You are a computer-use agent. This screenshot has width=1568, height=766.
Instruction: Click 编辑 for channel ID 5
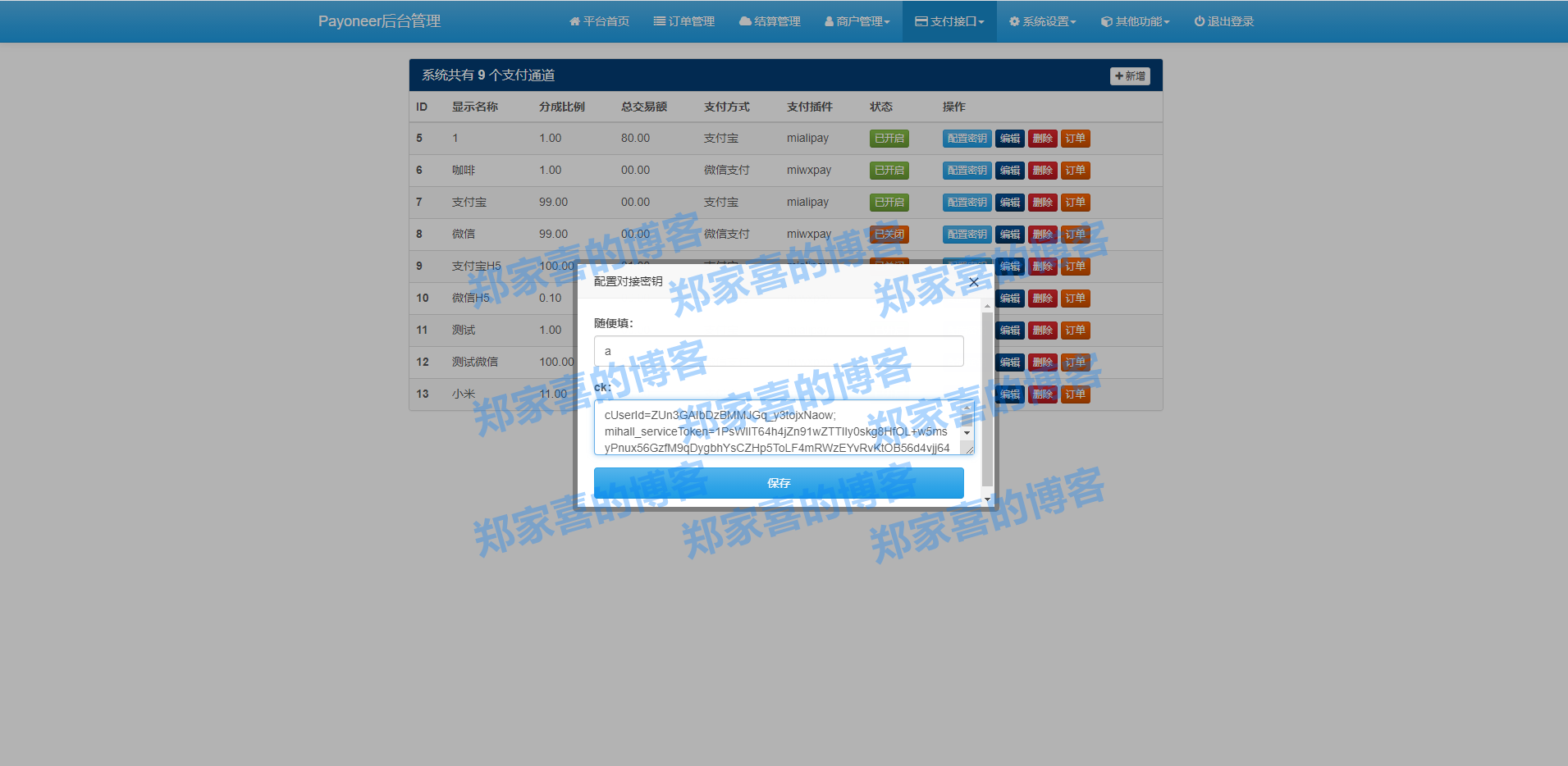1009,139
